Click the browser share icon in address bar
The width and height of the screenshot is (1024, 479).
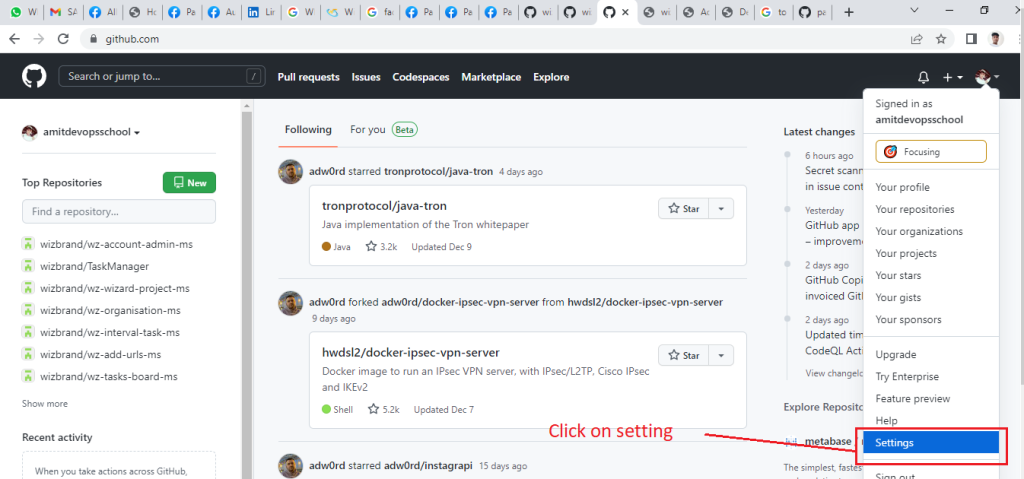pos(916,39)
